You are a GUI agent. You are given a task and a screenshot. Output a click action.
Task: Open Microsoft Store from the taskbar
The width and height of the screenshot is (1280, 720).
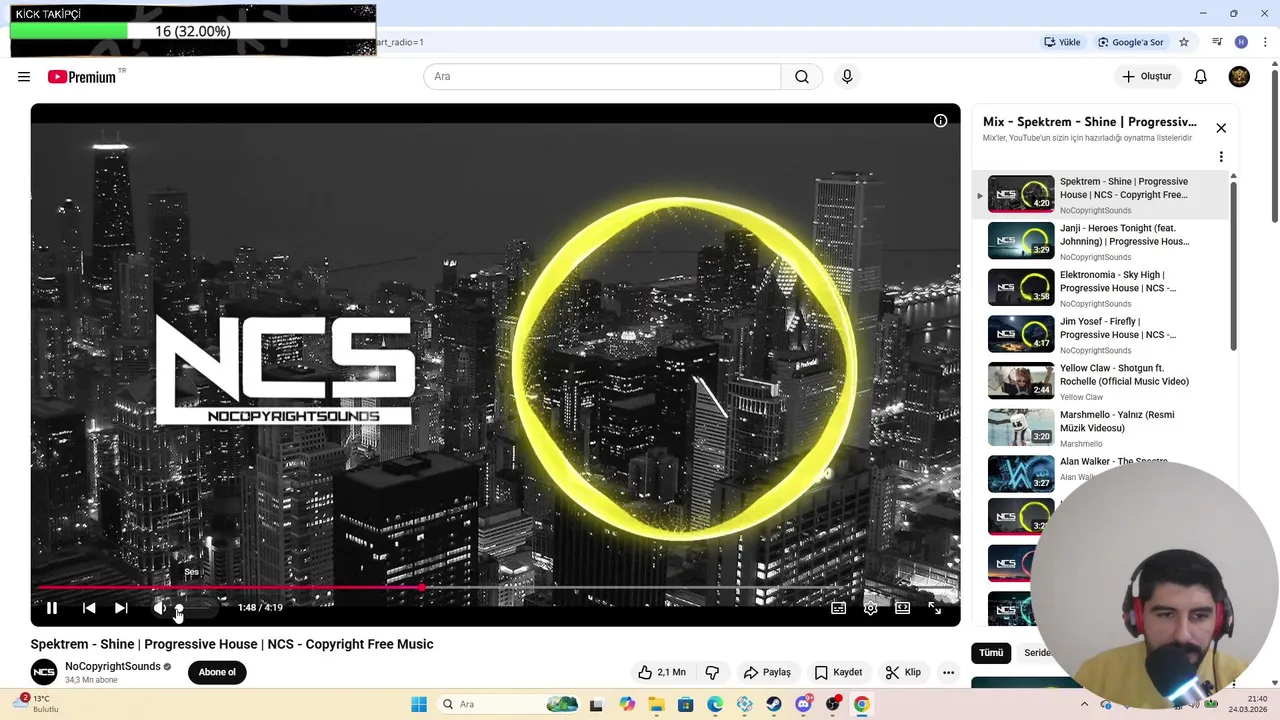(x=685, y=704)
